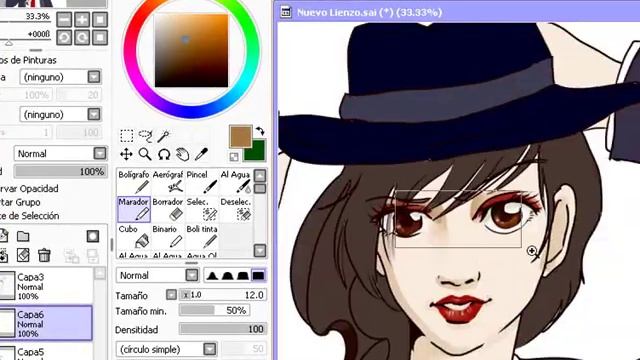Screen dimensions: 640x360
Task: Choose the Selec. selection pen tool
Action: click(202, 209)
